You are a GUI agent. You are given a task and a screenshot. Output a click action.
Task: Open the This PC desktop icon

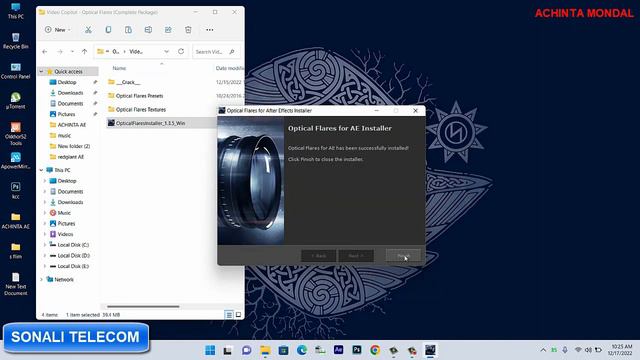coord(16,11)
